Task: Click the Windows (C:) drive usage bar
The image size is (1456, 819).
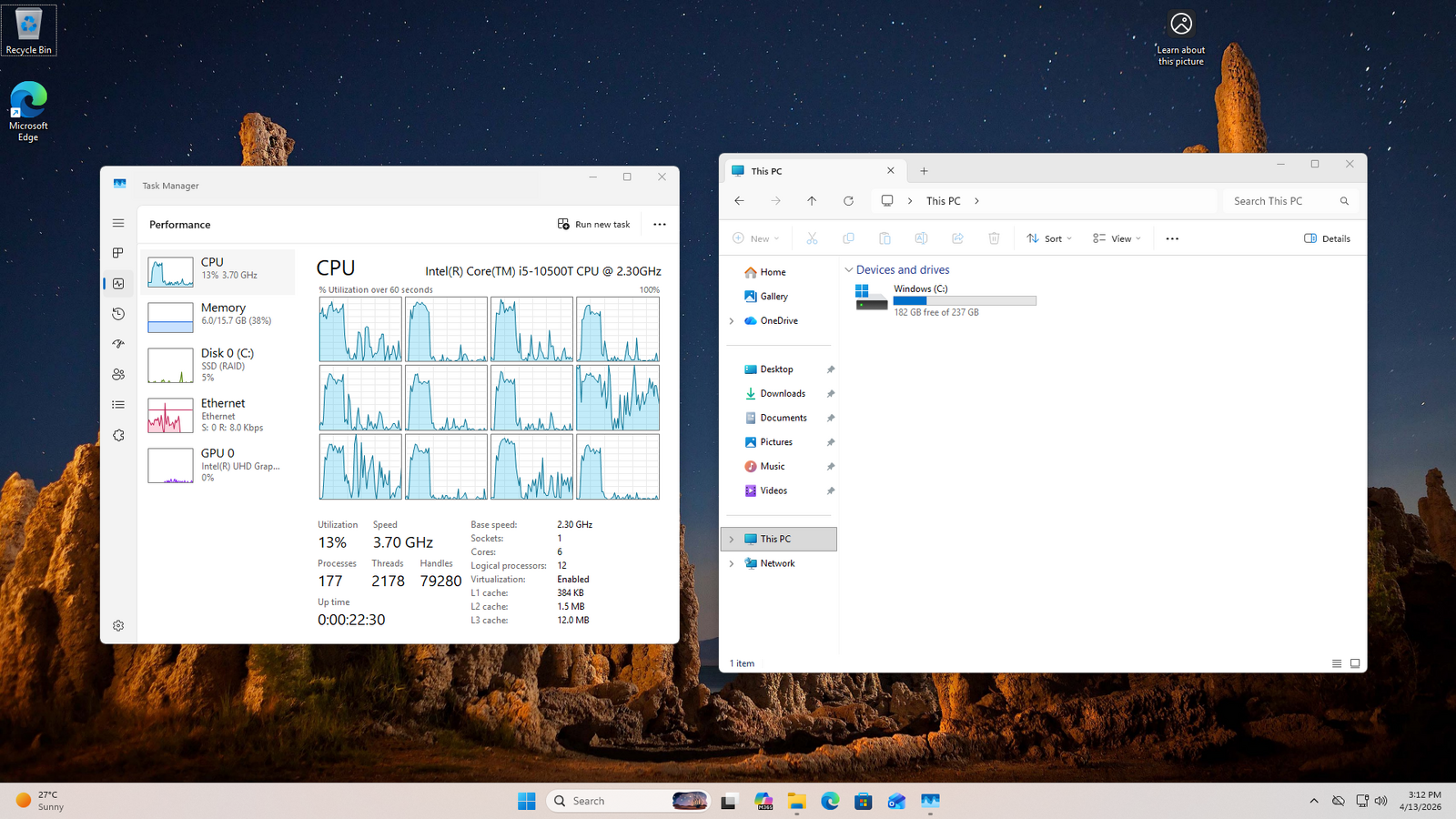Action: click(x=965, y=301)
